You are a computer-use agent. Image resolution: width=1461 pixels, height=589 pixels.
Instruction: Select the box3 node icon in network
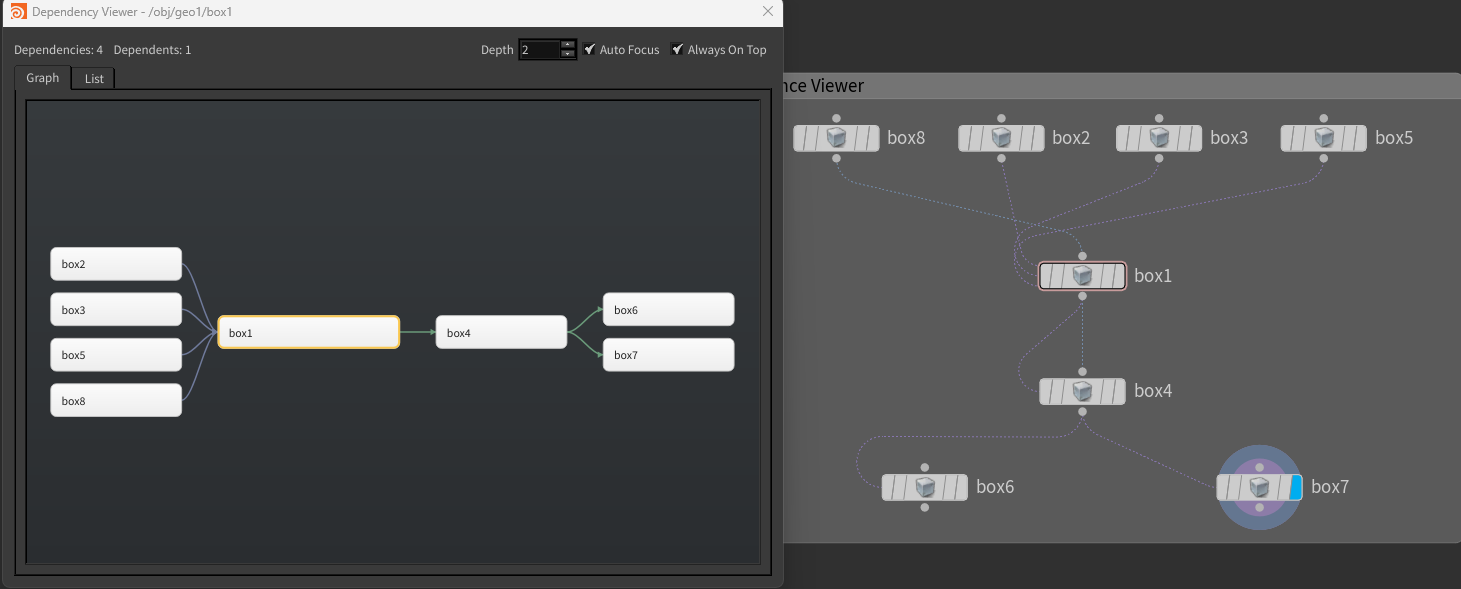pyautogui.click(x=1159, y=138)
